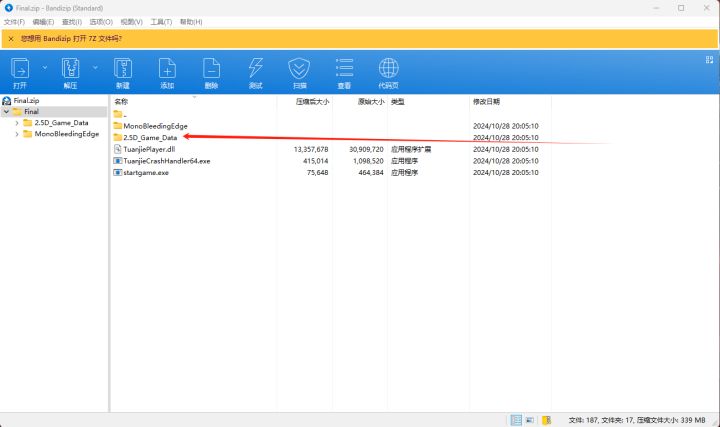Open the View (查看) toolbar icon

tap(344, 72)
